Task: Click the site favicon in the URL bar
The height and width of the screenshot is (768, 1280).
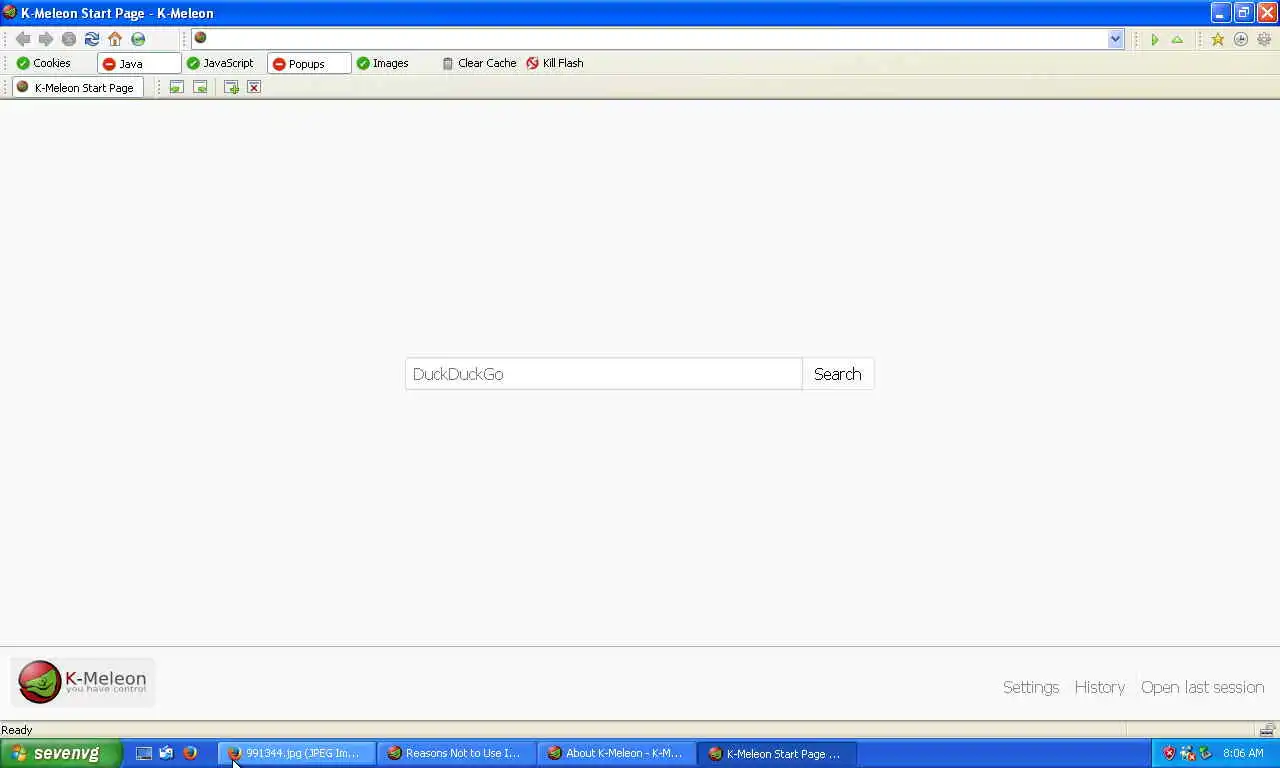Action: (200, 38)
